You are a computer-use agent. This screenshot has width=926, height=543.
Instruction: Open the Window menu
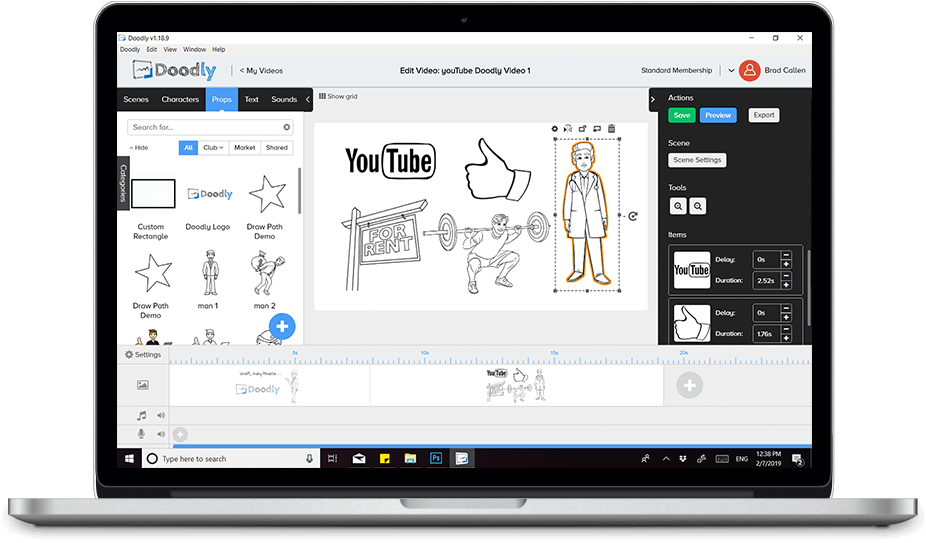194,50
